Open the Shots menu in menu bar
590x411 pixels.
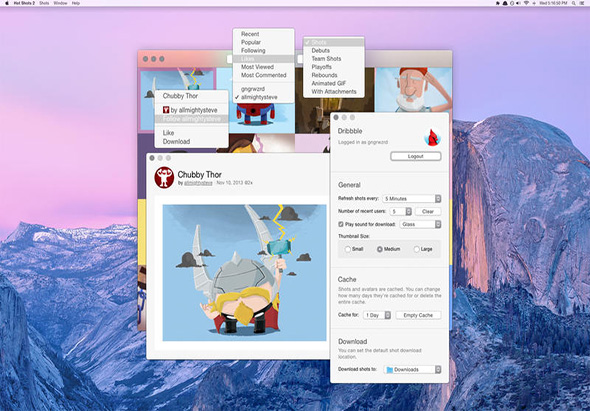click(x=44, y=3)
